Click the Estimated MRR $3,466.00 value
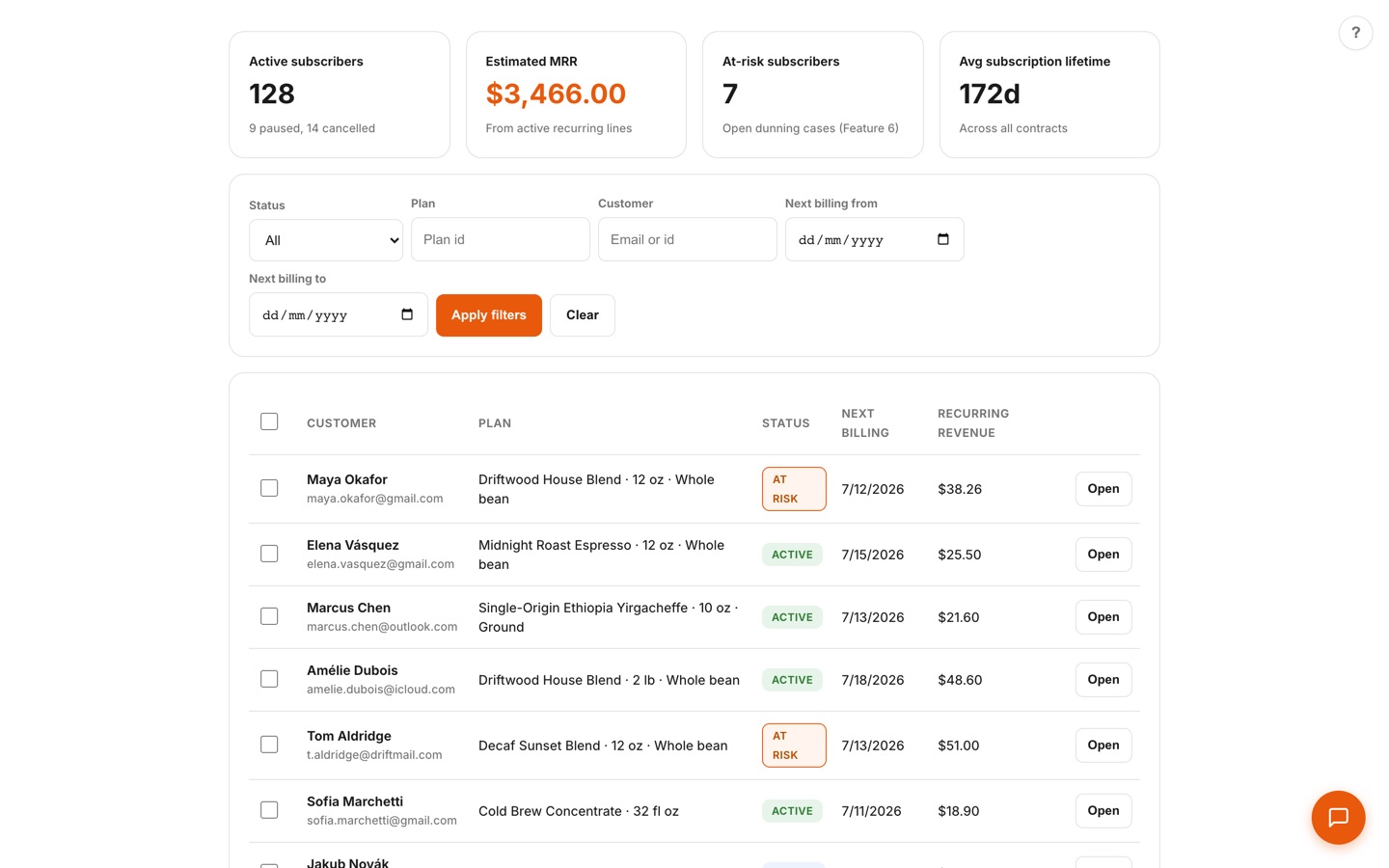Screen dimensions: 1389x868 click(x=556, y=94)
